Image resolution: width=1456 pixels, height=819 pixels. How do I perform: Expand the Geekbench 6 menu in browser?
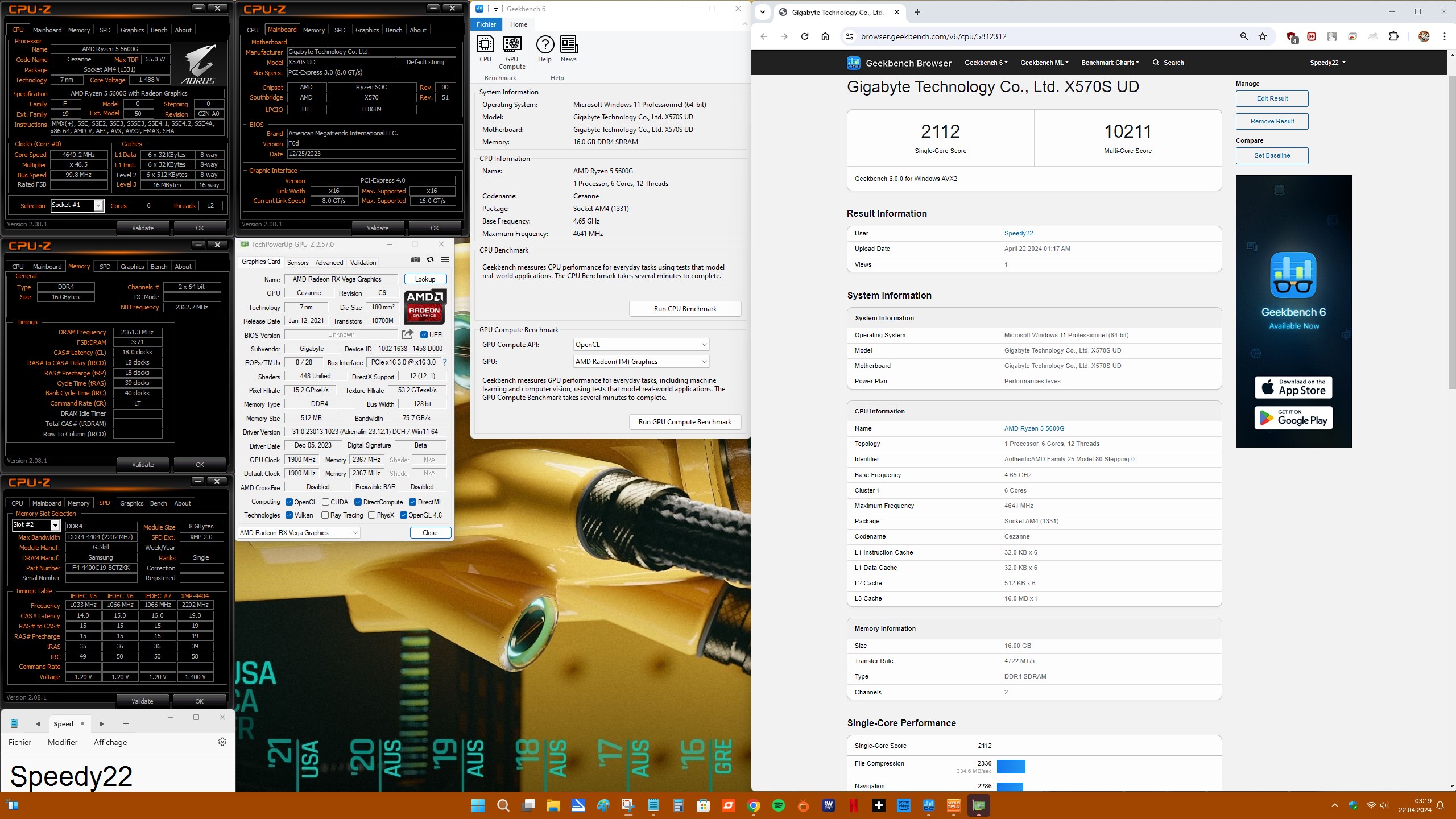[x=986, y=63]
